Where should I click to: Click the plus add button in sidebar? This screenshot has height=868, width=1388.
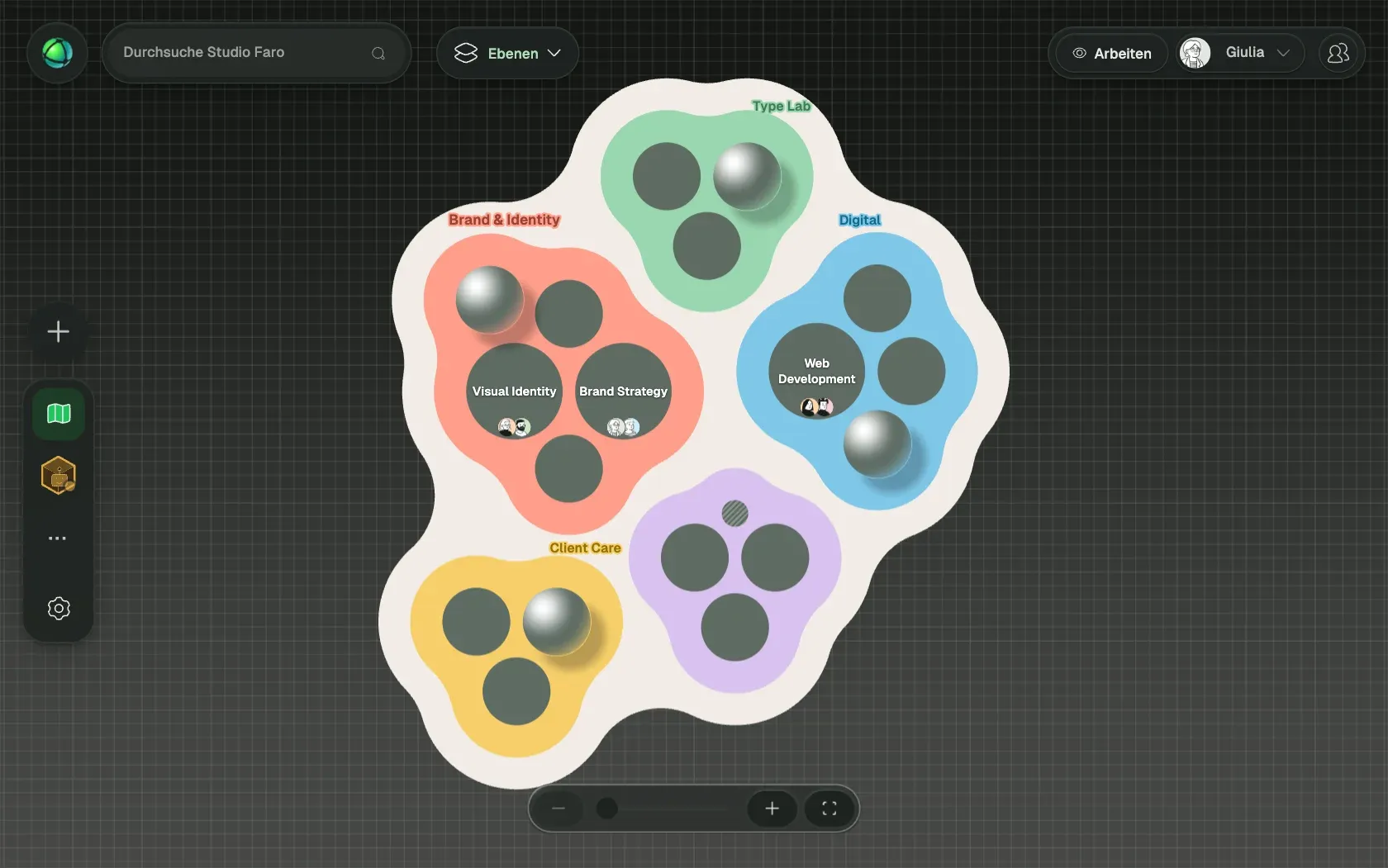click(x=58, y=332)
